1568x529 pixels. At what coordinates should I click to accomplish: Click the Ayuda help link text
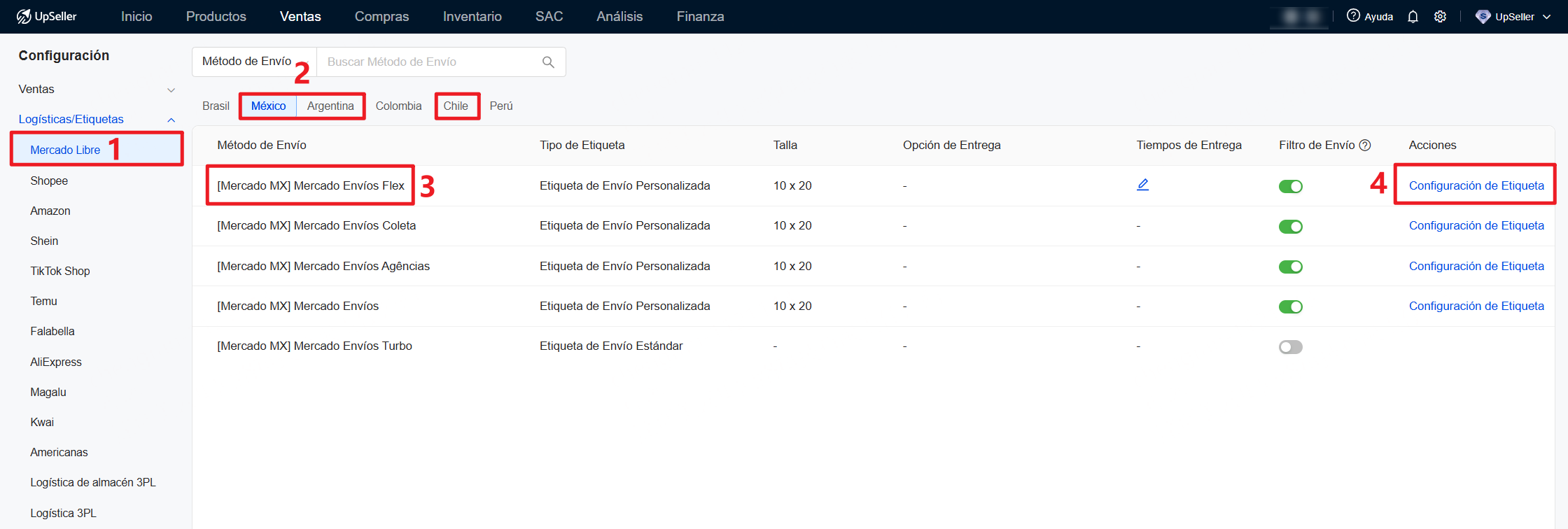pos(1379,17)
